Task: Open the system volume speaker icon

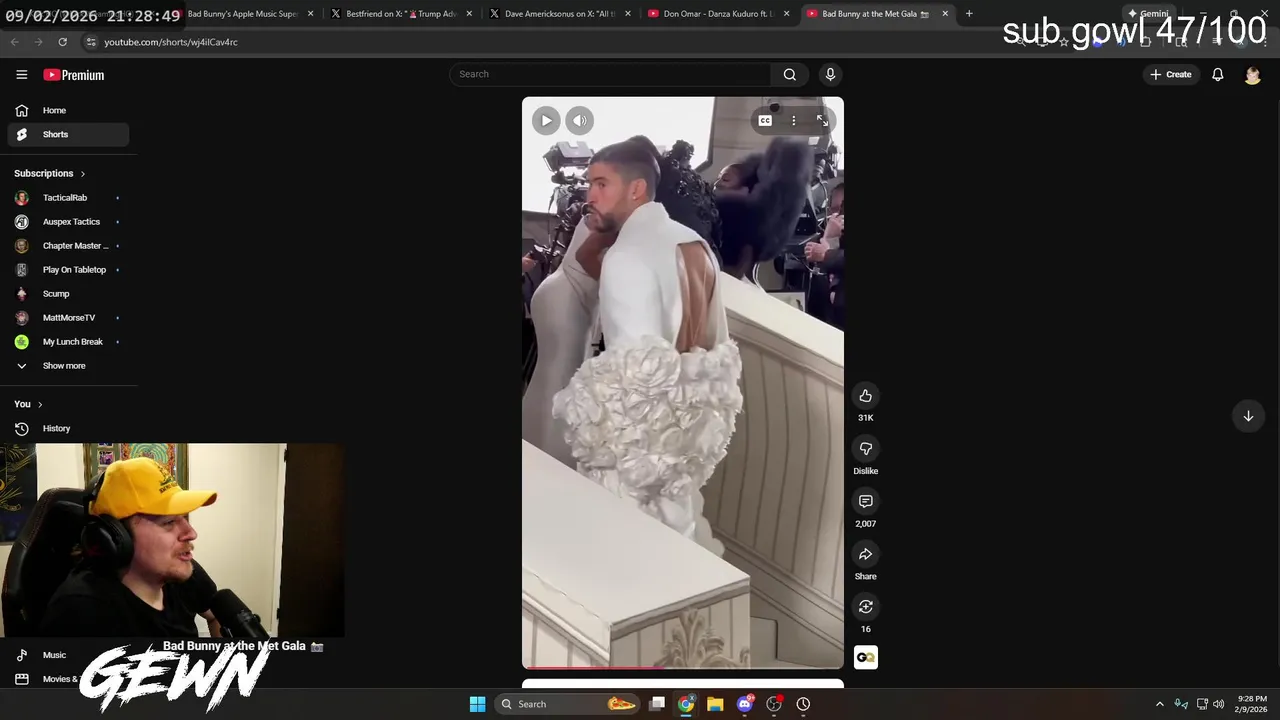Action: click(1218, 704)
